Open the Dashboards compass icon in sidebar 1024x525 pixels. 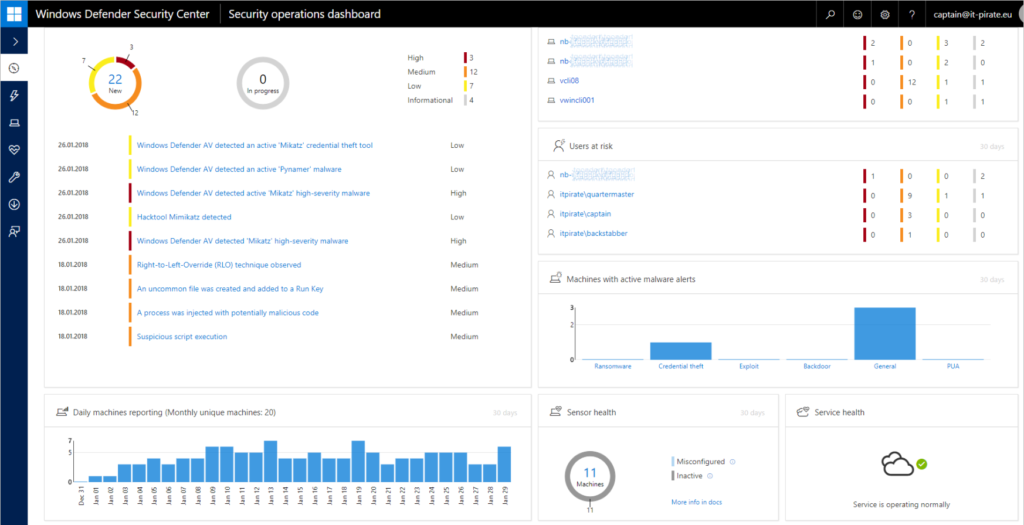point(14,69)
